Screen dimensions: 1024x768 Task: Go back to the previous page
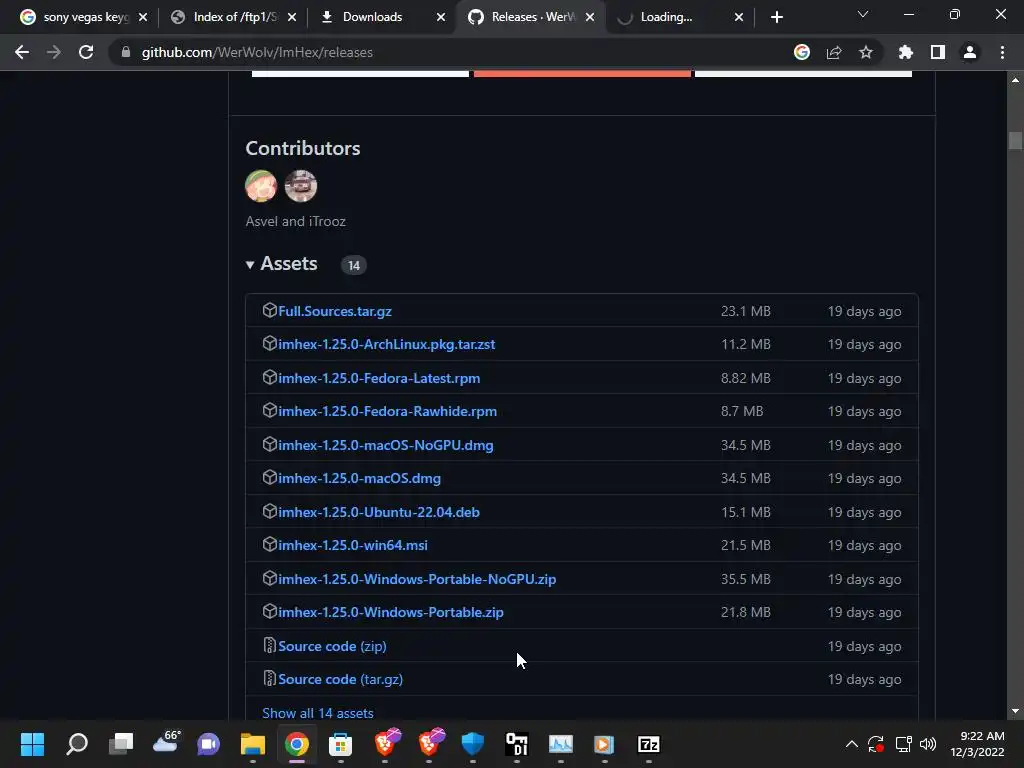pyautogui.click(x=22, y=52)
